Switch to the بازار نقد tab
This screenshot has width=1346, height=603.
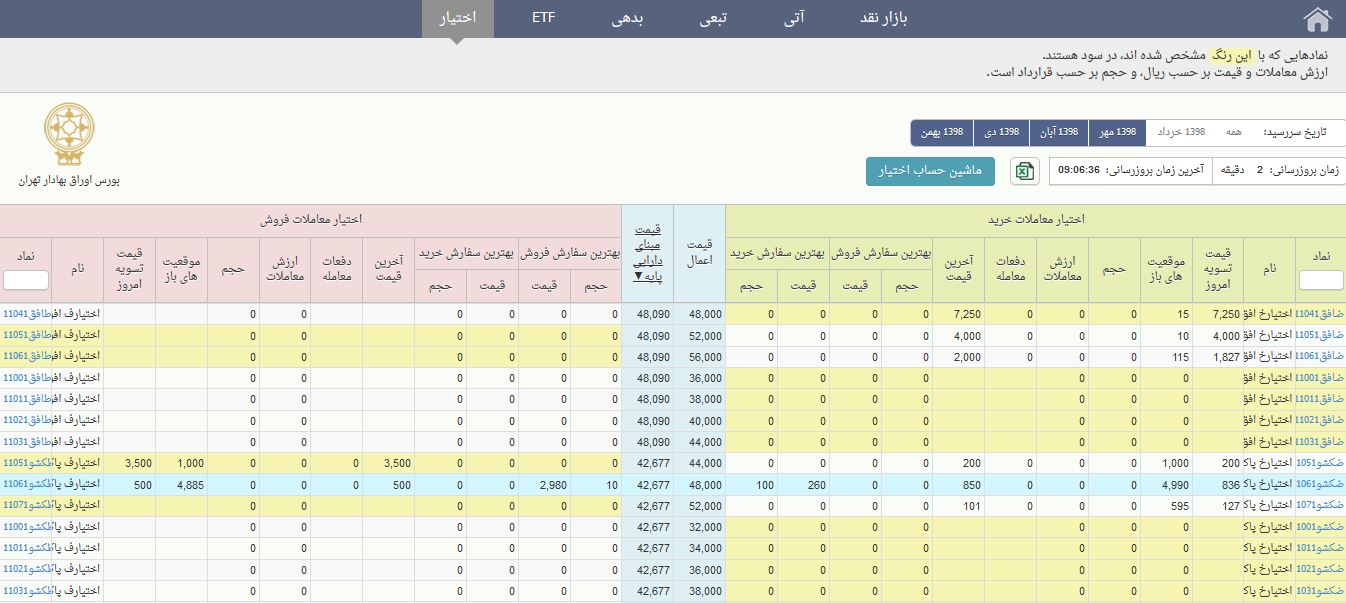883,19
